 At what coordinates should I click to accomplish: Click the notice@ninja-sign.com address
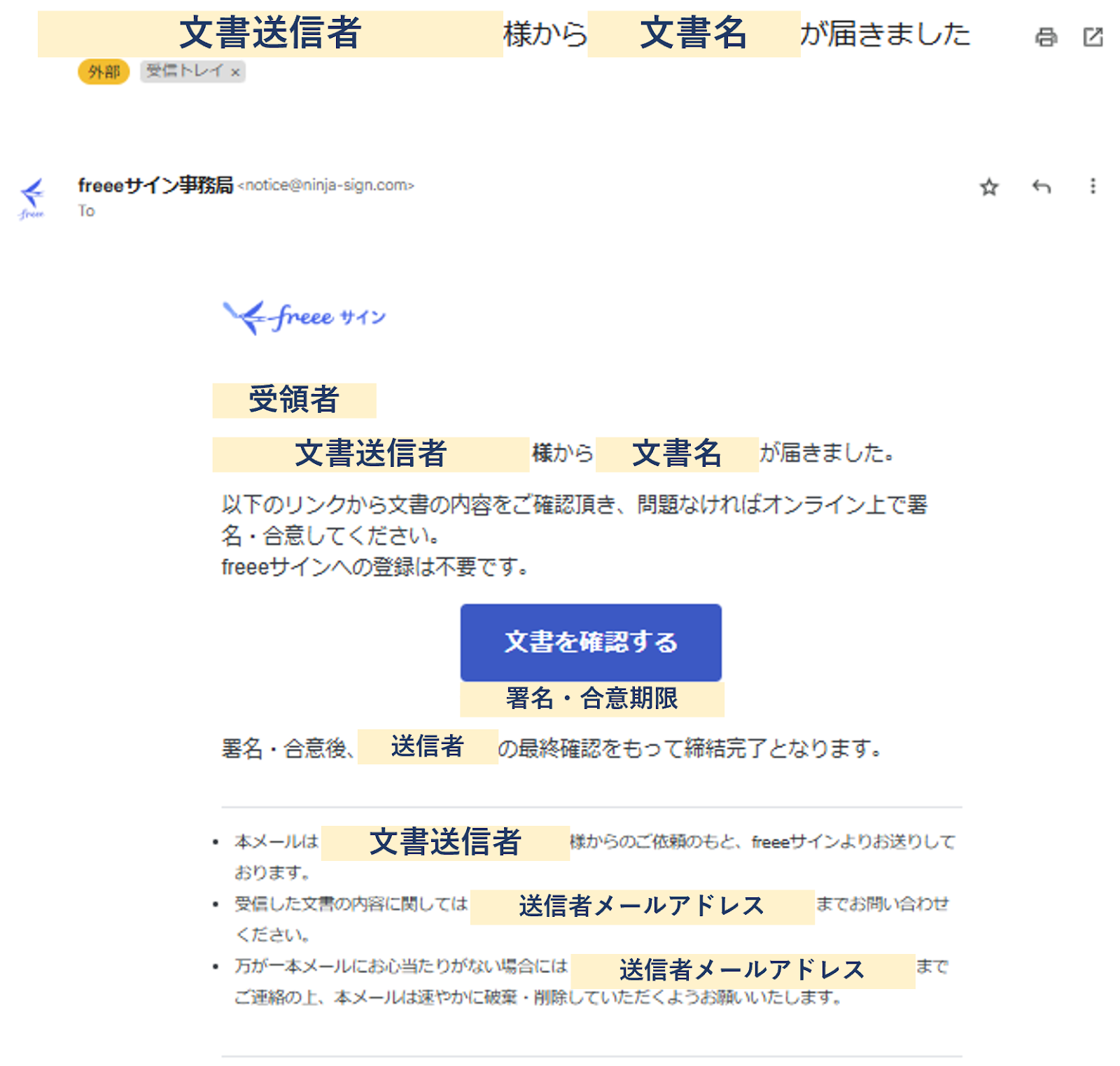click(326, 185)
